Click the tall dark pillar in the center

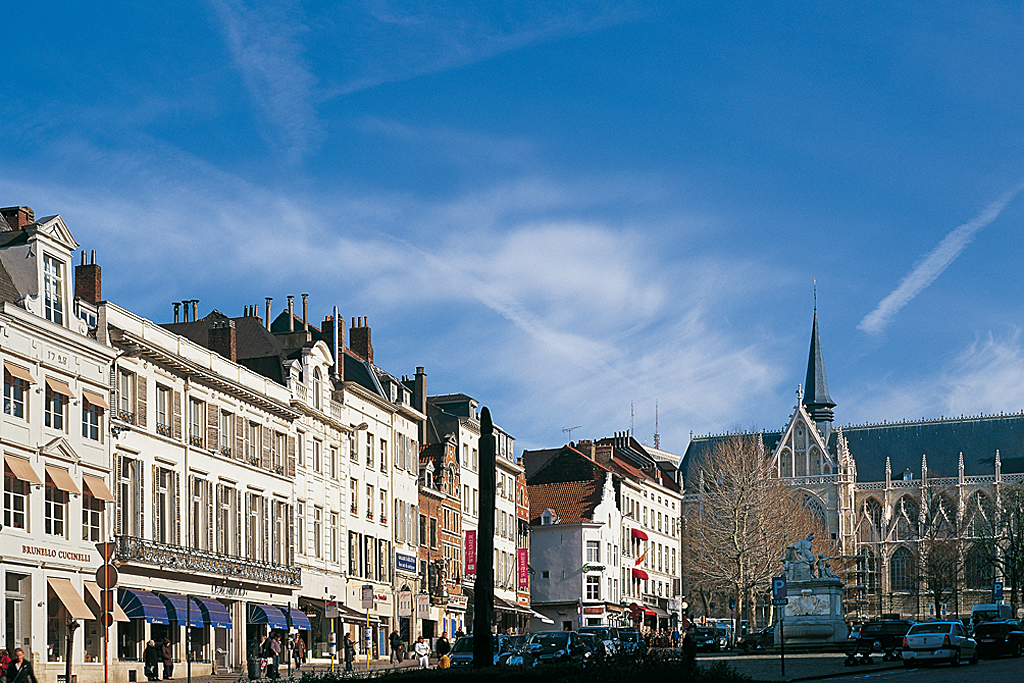(485, 538)
